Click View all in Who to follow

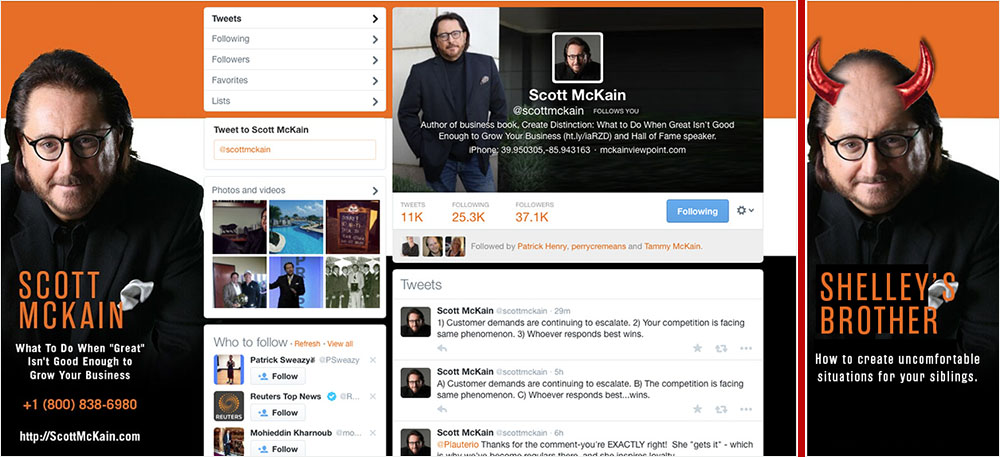point(340,344)
